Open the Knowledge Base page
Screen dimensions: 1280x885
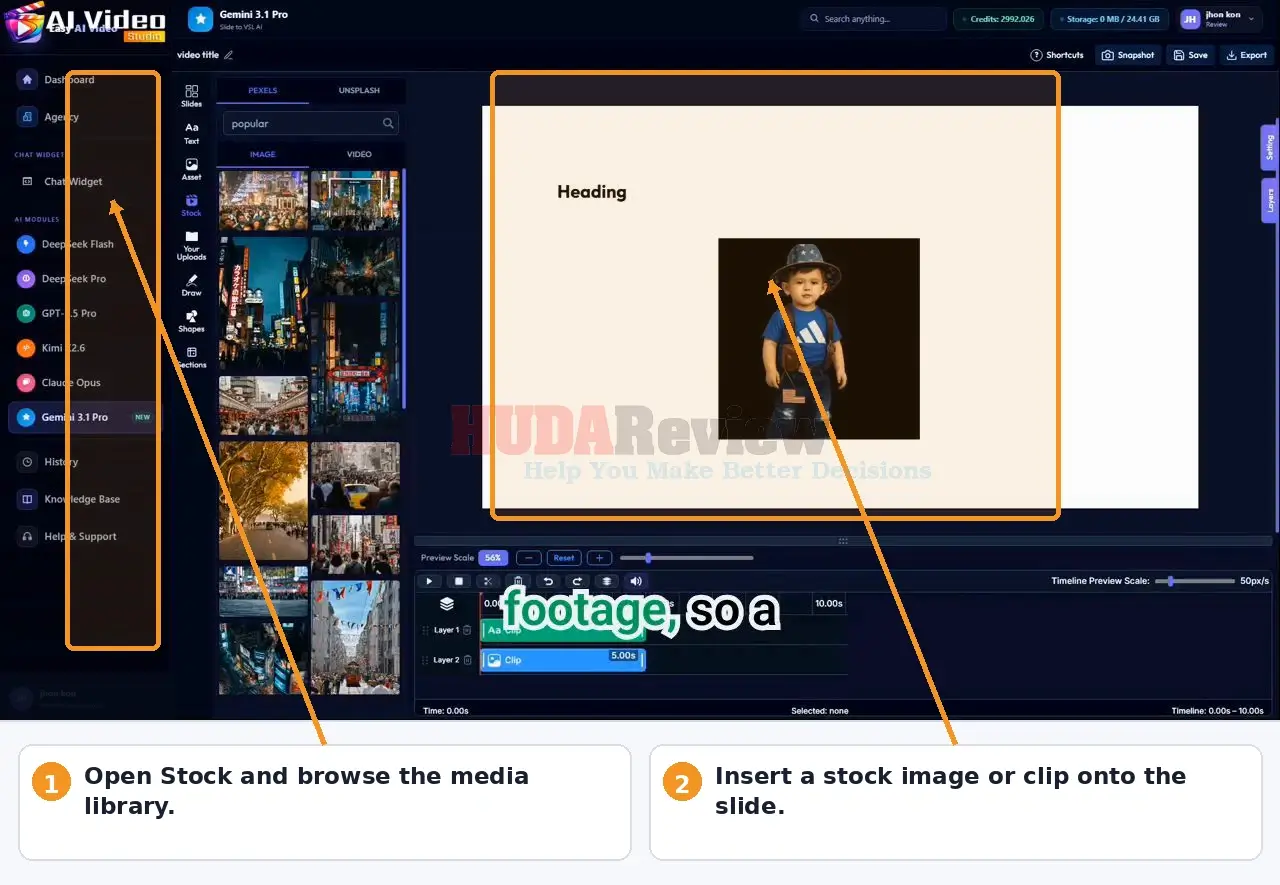84,499
